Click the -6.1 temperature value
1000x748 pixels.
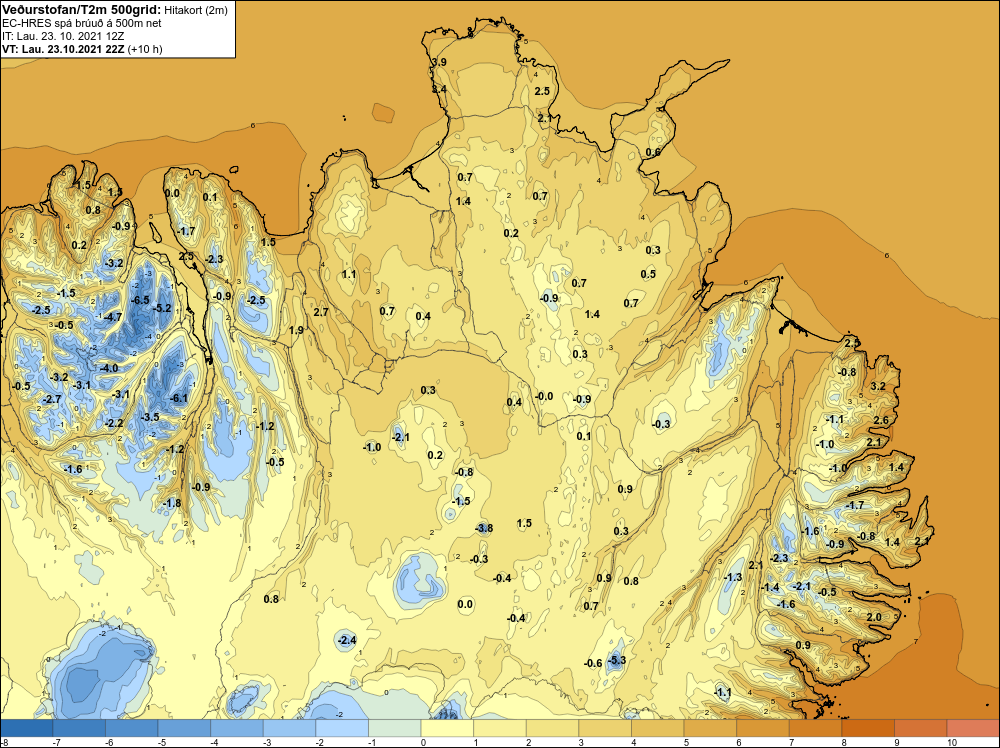pyautogui.click(x=179, y=399)
